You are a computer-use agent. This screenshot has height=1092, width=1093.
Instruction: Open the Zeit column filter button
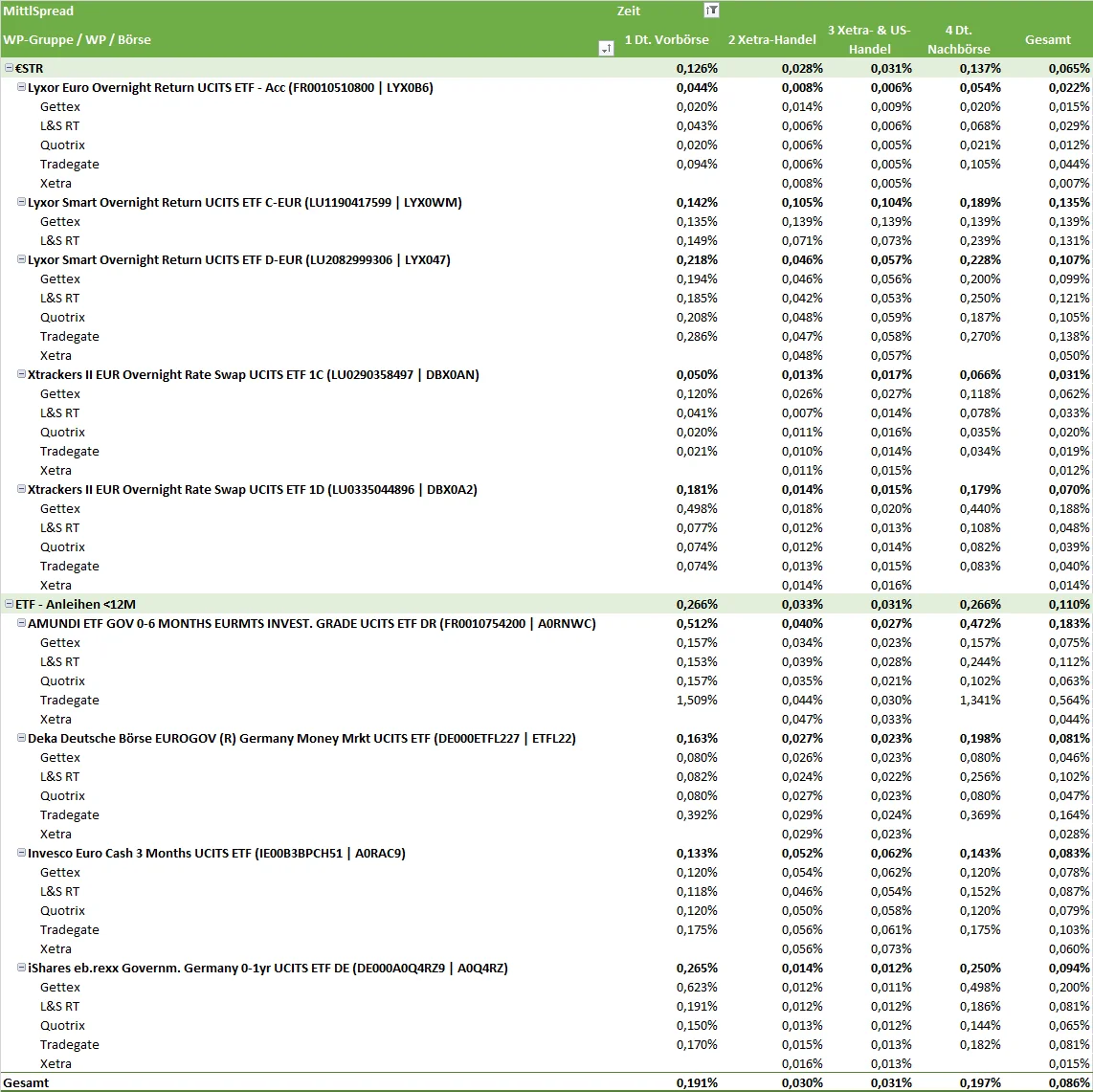point(710,11)
